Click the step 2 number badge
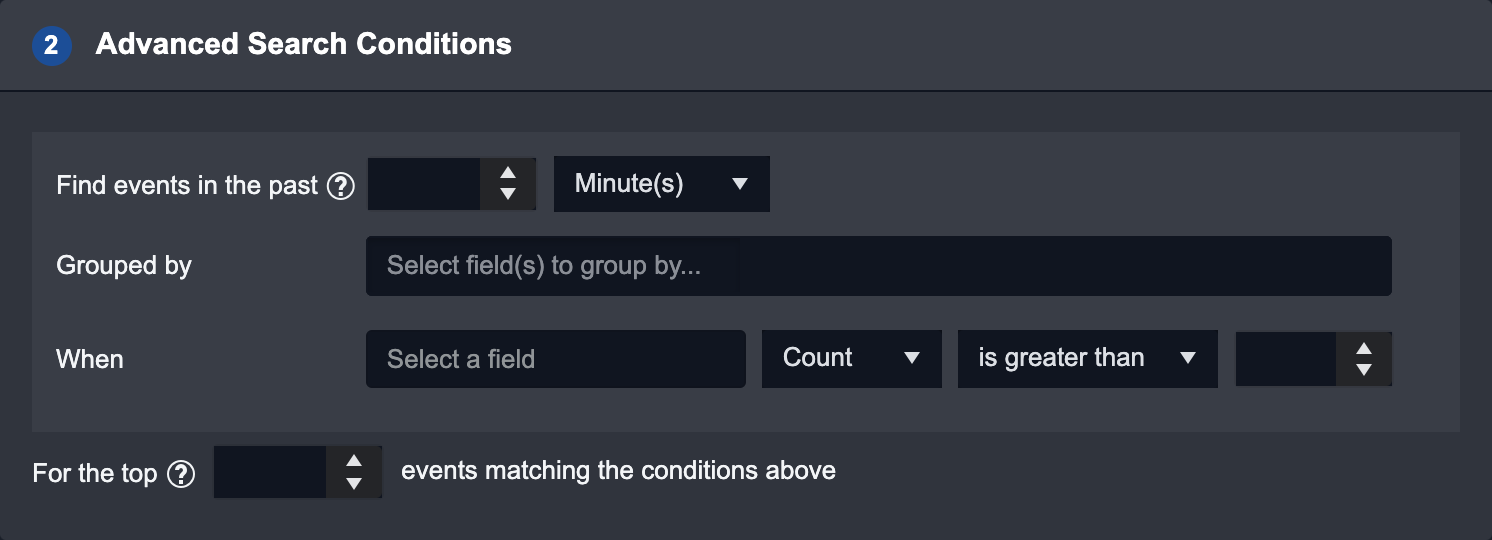The height and width of the screenshot is (540, 1492). (52, 45)
